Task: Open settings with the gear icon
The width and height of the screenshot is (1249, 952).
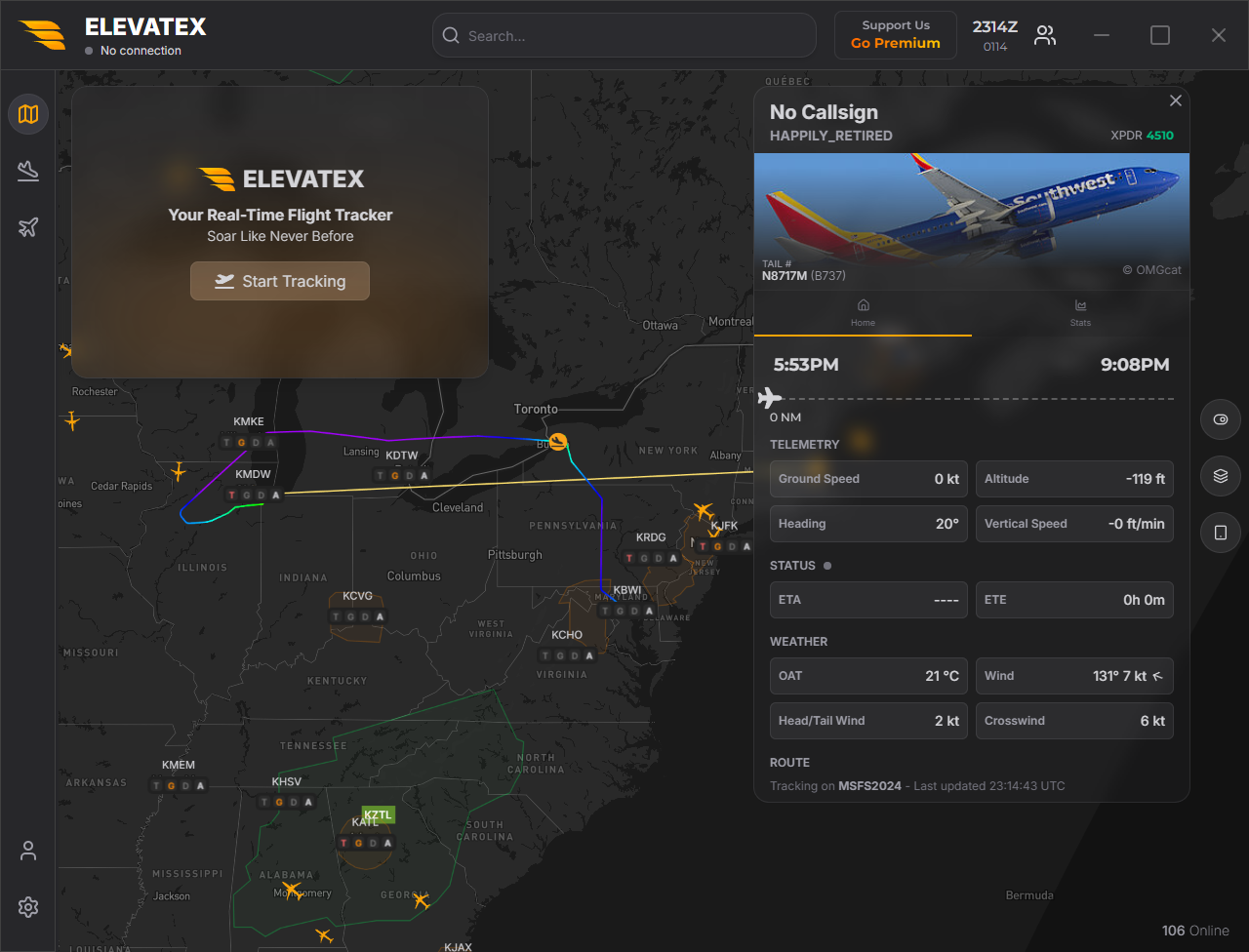Action: point(28,907)
